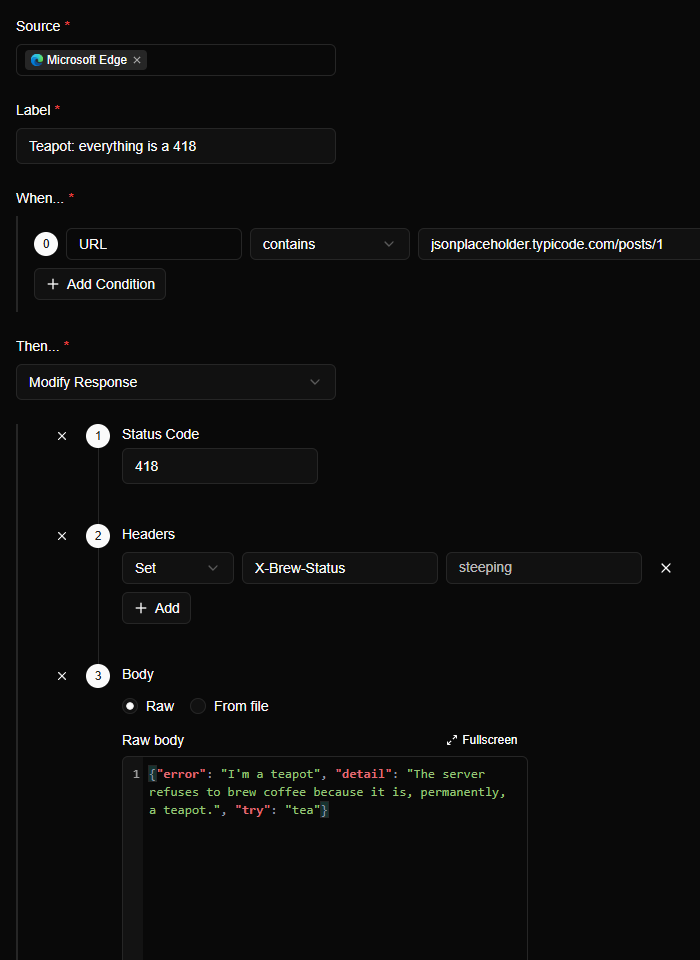Screen dimensions: 700x960
Task: Click the URL condition field
Action: tap(154, 244)
